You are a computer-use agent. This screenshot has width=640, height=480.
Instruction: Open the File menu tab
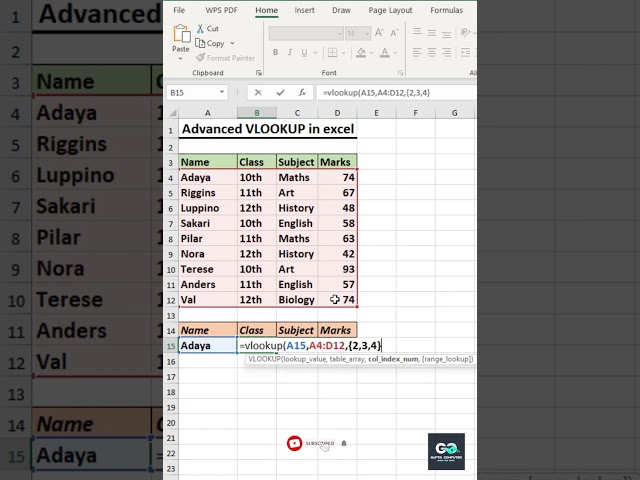(179, 10)
